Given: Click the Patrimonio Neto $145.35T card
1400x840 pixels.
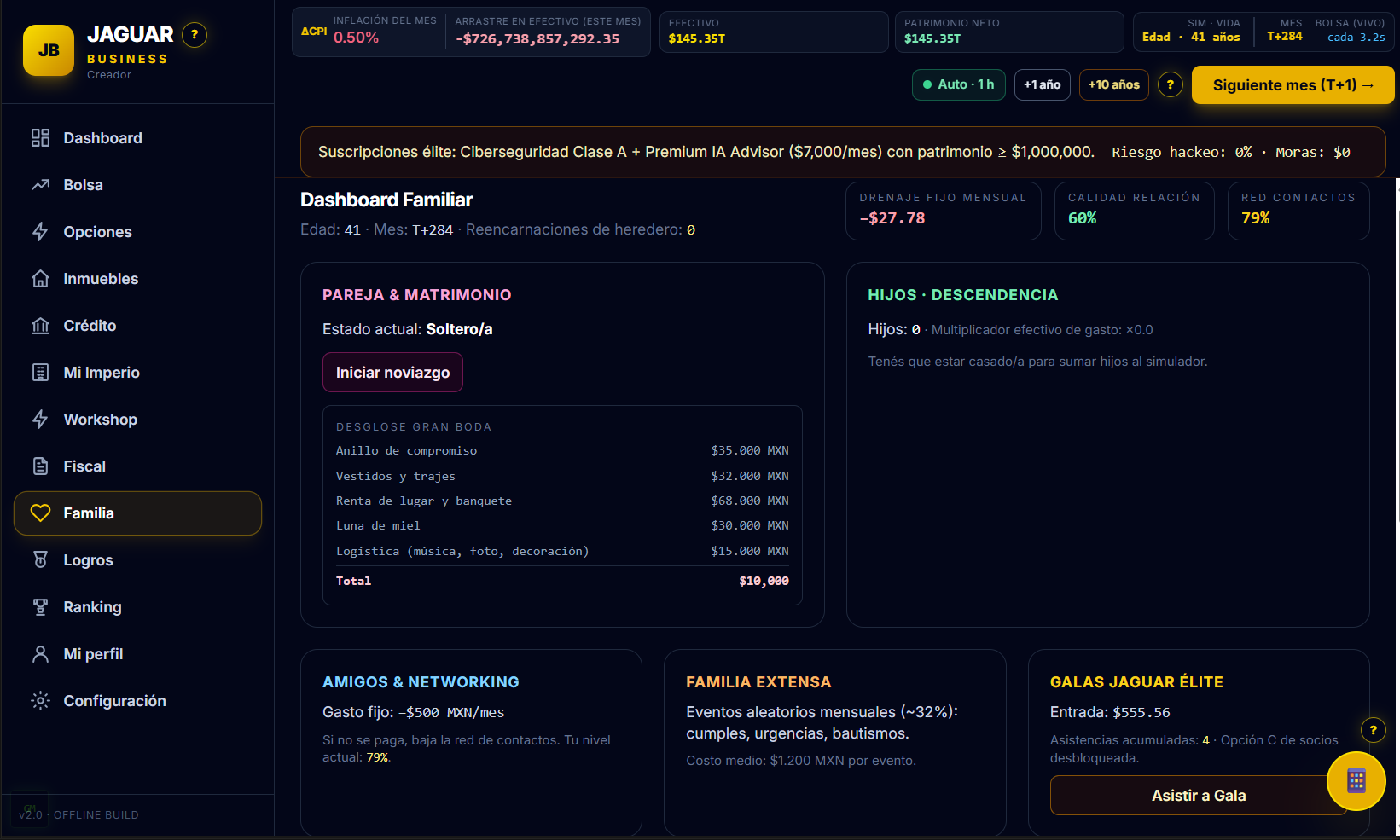Looking at the screenshot, I should pos(1009,32).
